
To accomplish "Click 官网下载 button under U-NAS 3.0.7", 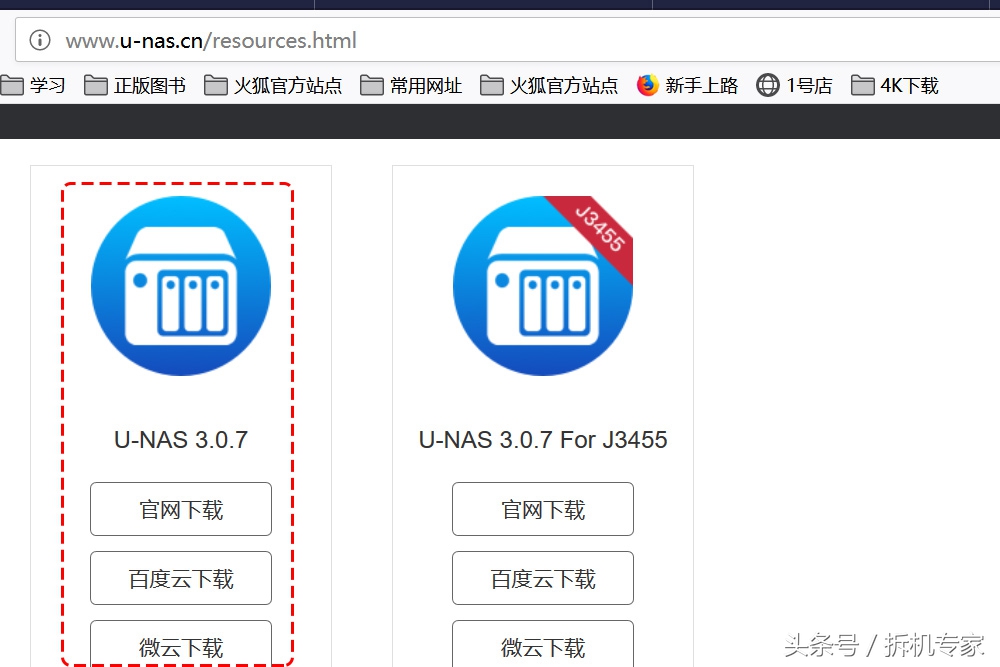I will pyautogui.click(x=181, y=509).
